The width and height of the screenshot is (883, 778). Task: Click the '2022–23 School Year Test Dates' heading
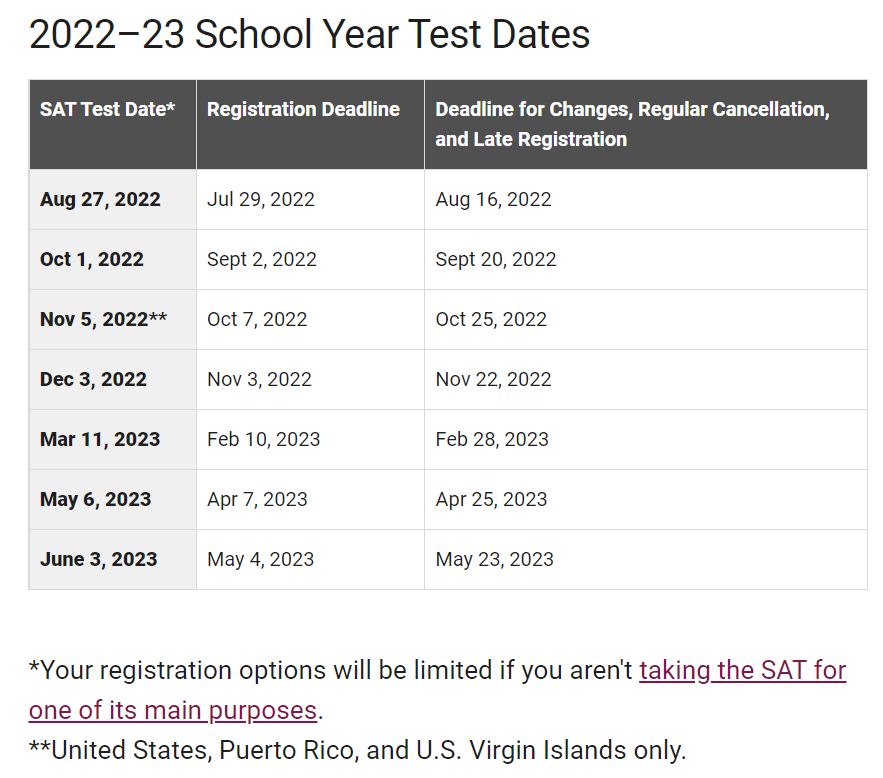(309, 34)
